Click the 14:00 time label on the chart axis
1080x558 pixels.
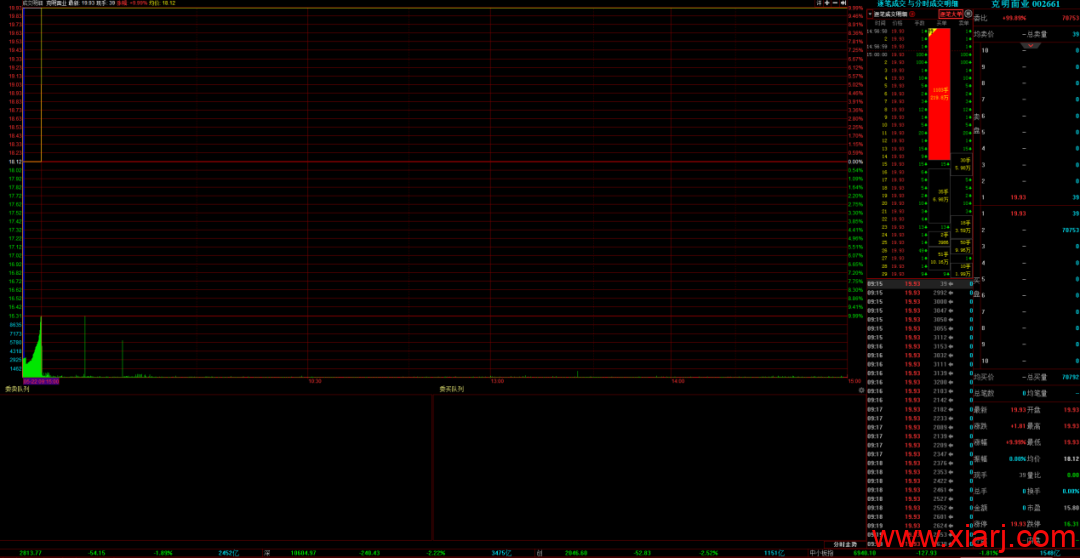[677, 381]
